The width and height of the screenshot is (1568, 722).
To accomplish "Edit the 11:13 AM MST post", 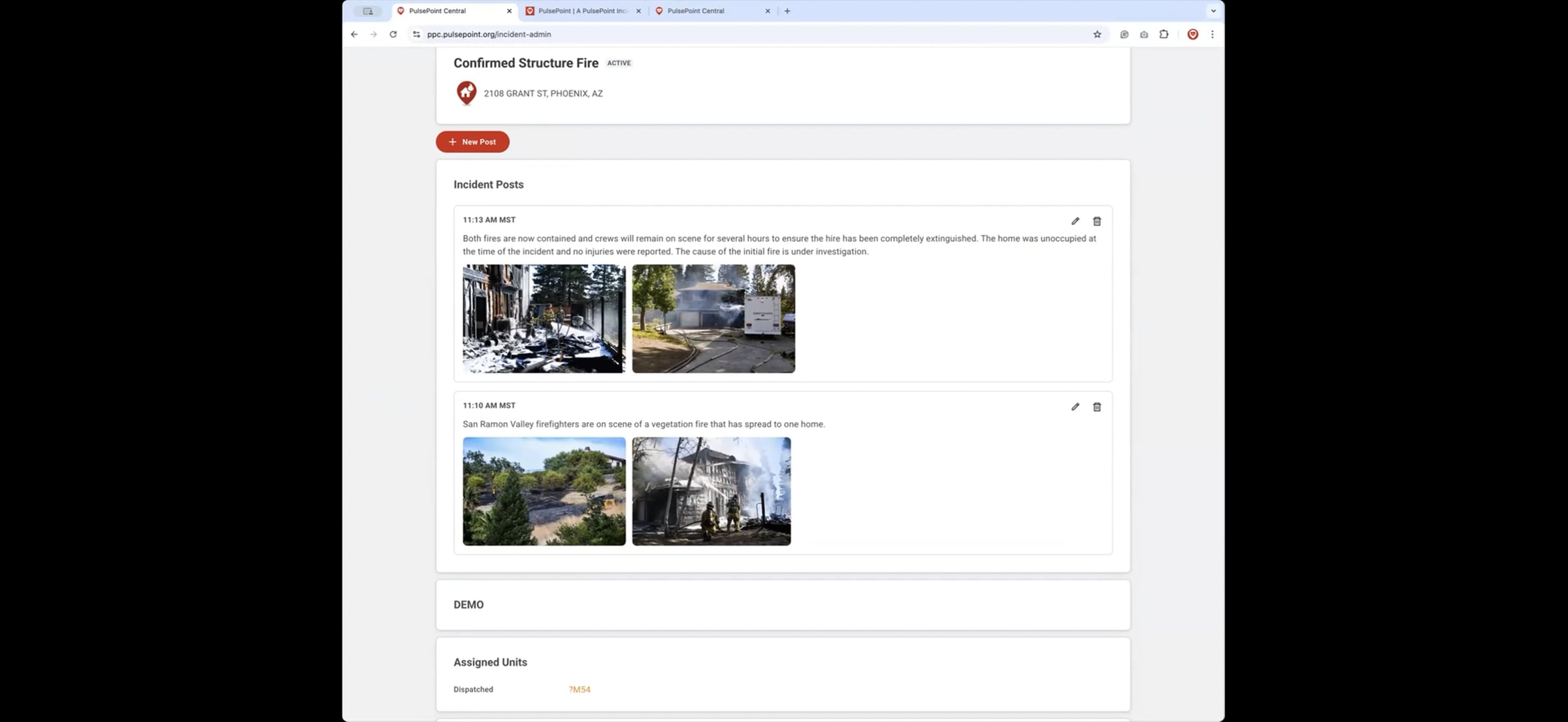I will [1075, 221].
